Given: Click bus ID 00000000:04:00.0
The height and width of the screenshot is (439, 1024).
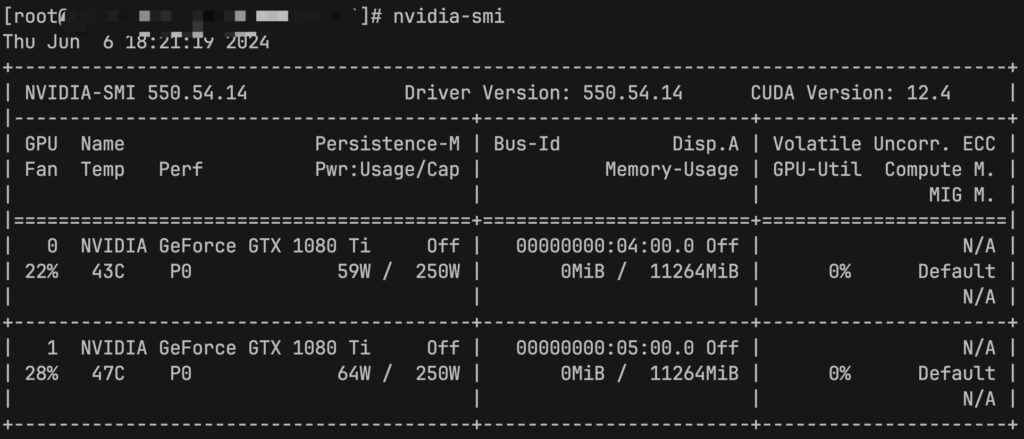Looking at the screenshot, I should [x=605, y=246].
